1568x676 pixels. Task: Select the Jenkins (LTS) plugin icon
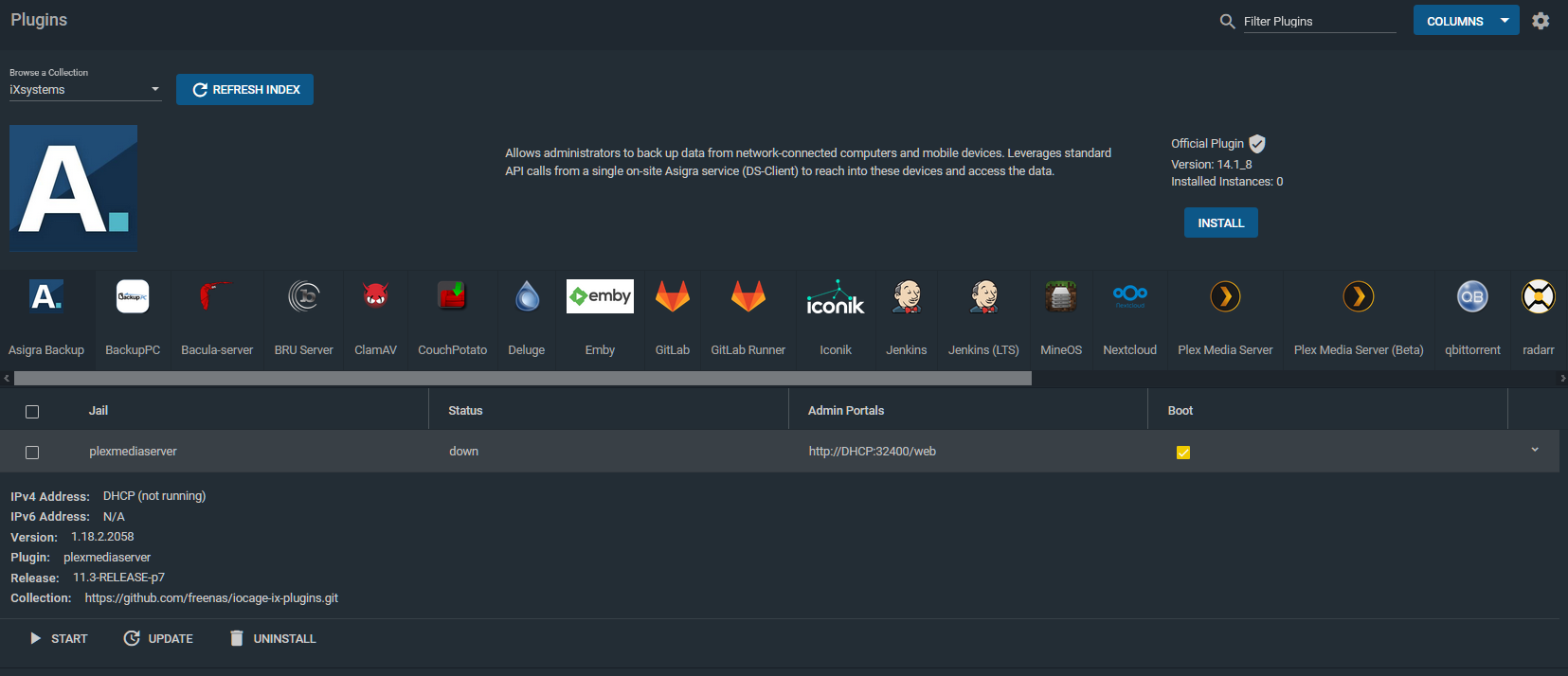tap(984, 296)
